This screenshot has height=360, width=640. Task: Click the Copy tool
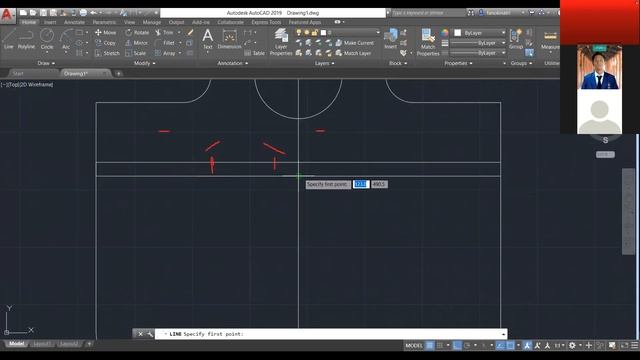[x=106, y=43]
